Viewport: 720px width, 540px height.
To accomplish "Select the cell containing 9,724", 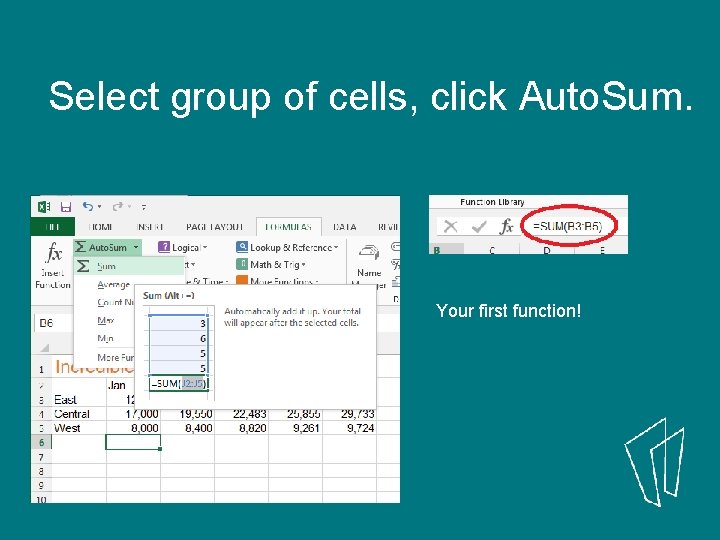I will (349, 428).
